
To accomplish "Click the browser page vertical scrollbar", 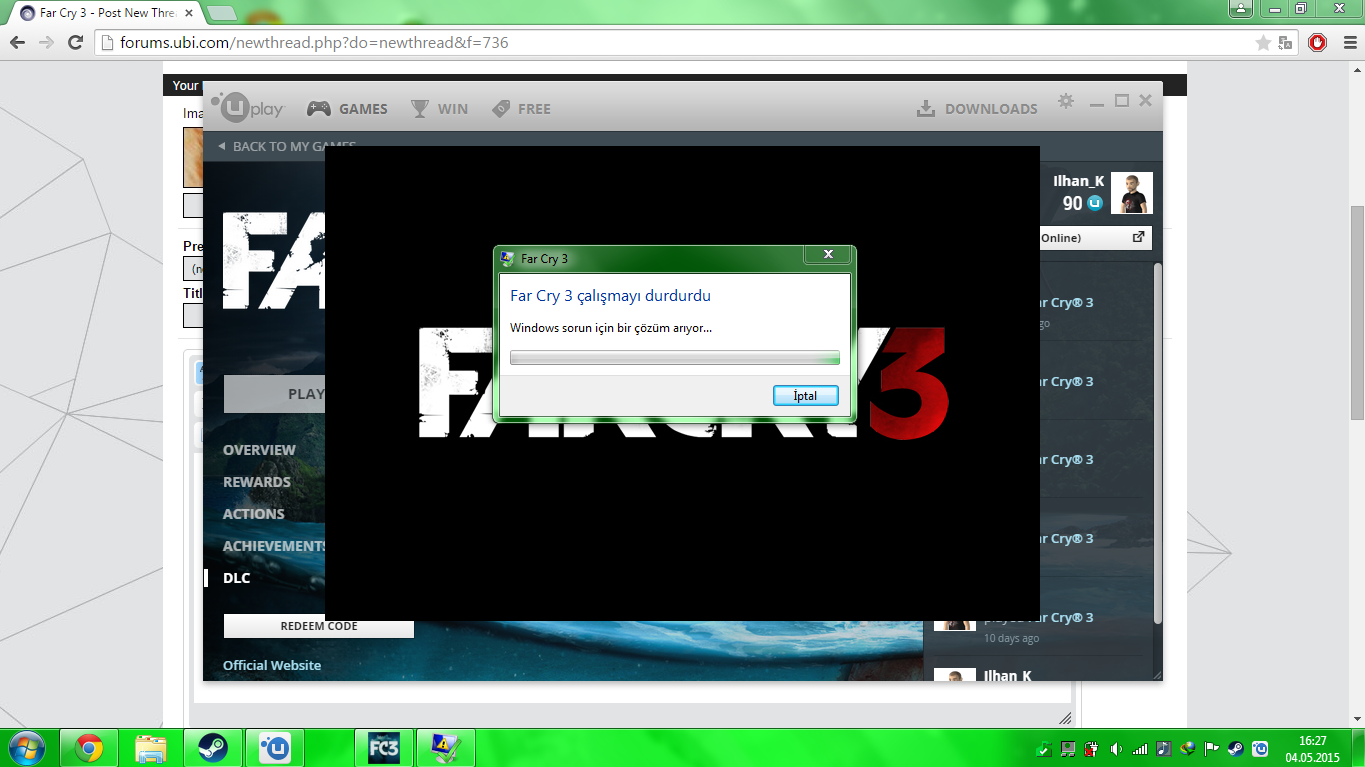I will tap(1357, 312).
